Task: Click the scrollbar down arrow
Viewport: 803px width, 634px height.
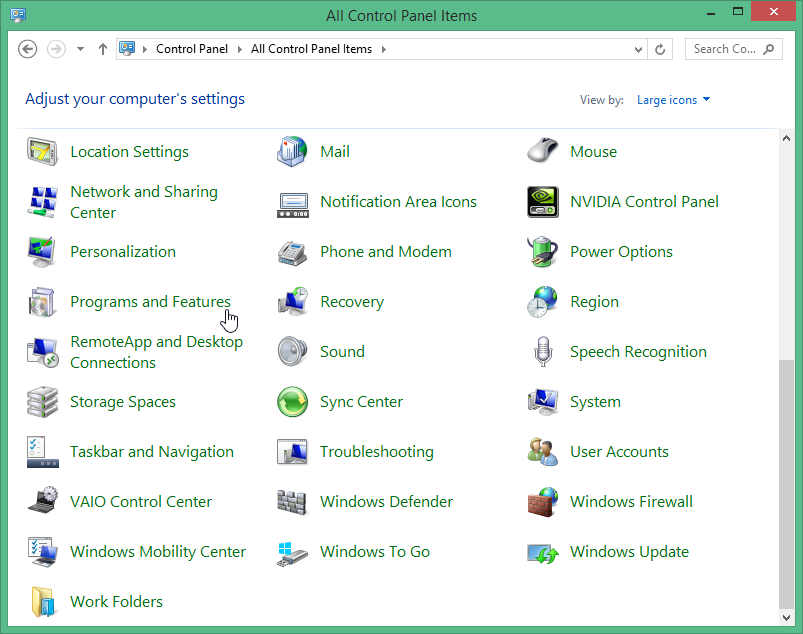Action: pyautogui.click(x=786, y=618)
